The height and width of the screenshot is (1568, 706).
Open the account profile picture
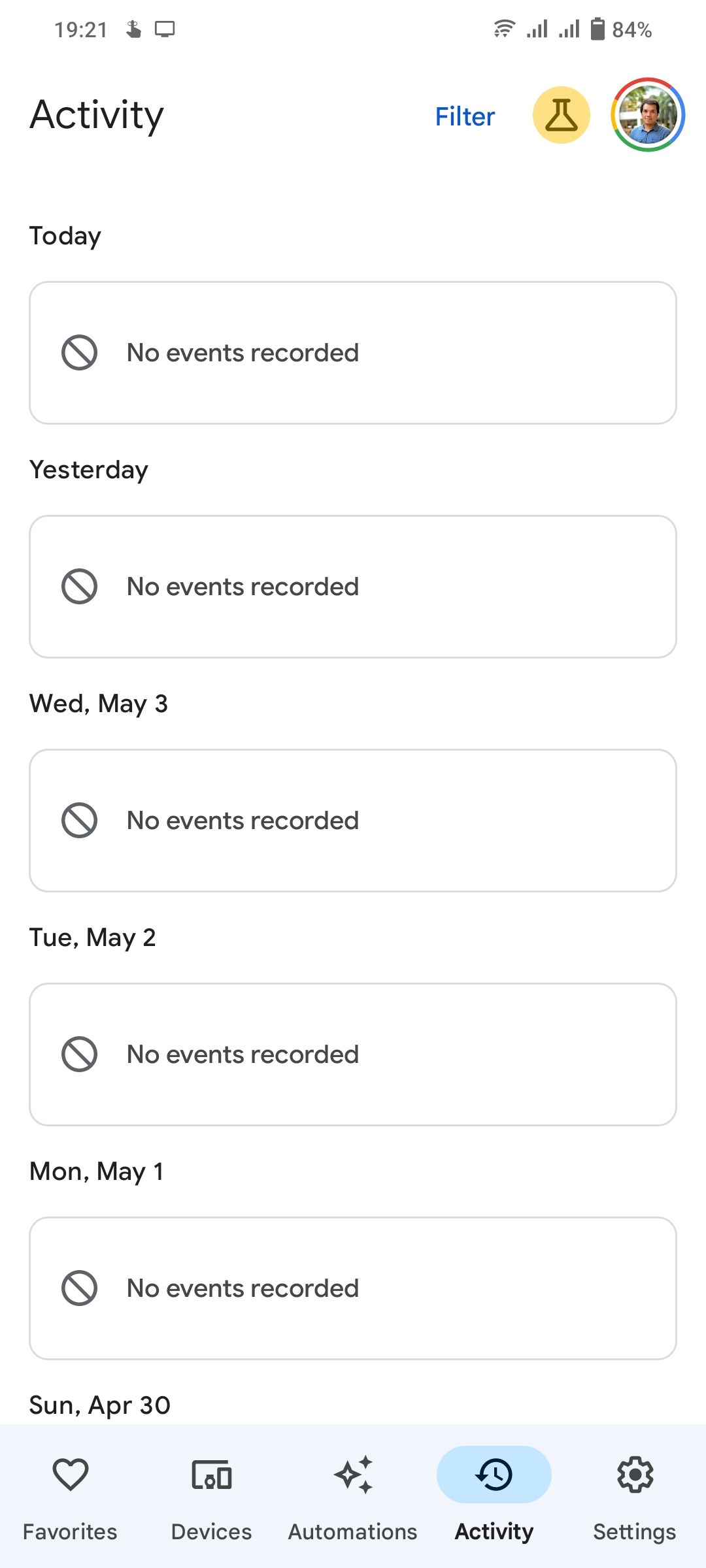tap(648, 115)
